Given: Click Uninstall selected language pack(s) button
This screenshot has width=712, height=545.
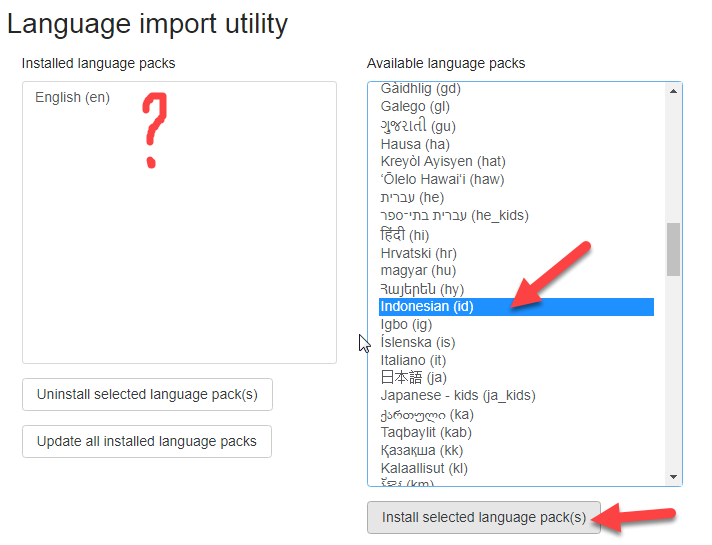Looking at the screenshot, I should click(x=147, y=394).
